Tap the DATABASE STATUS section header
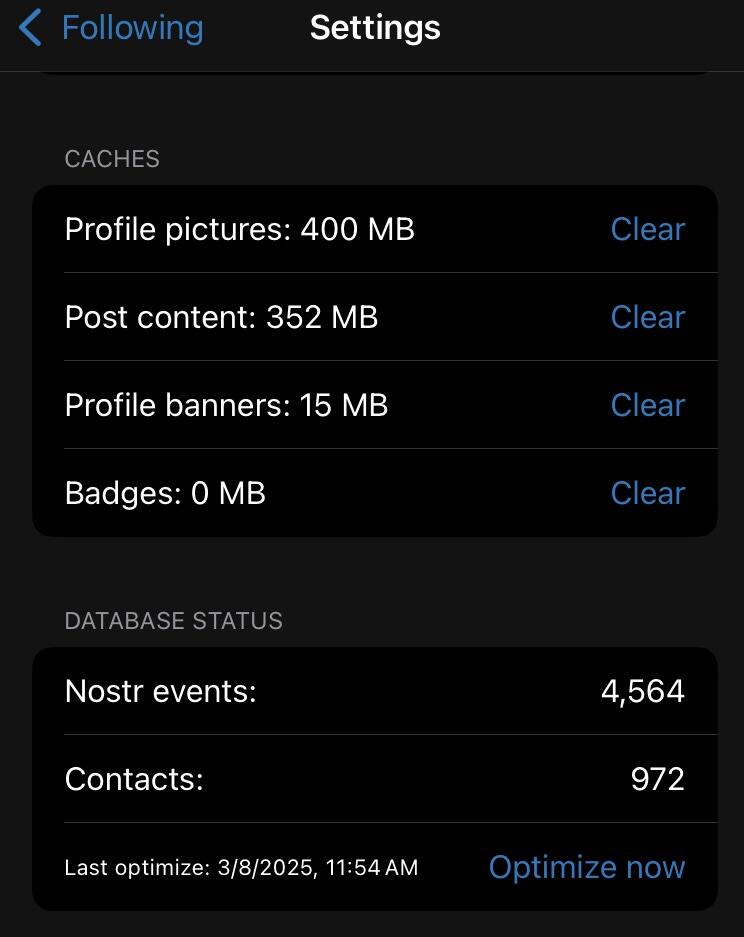This screenshot has width=744, height=937. pos(174,621)
